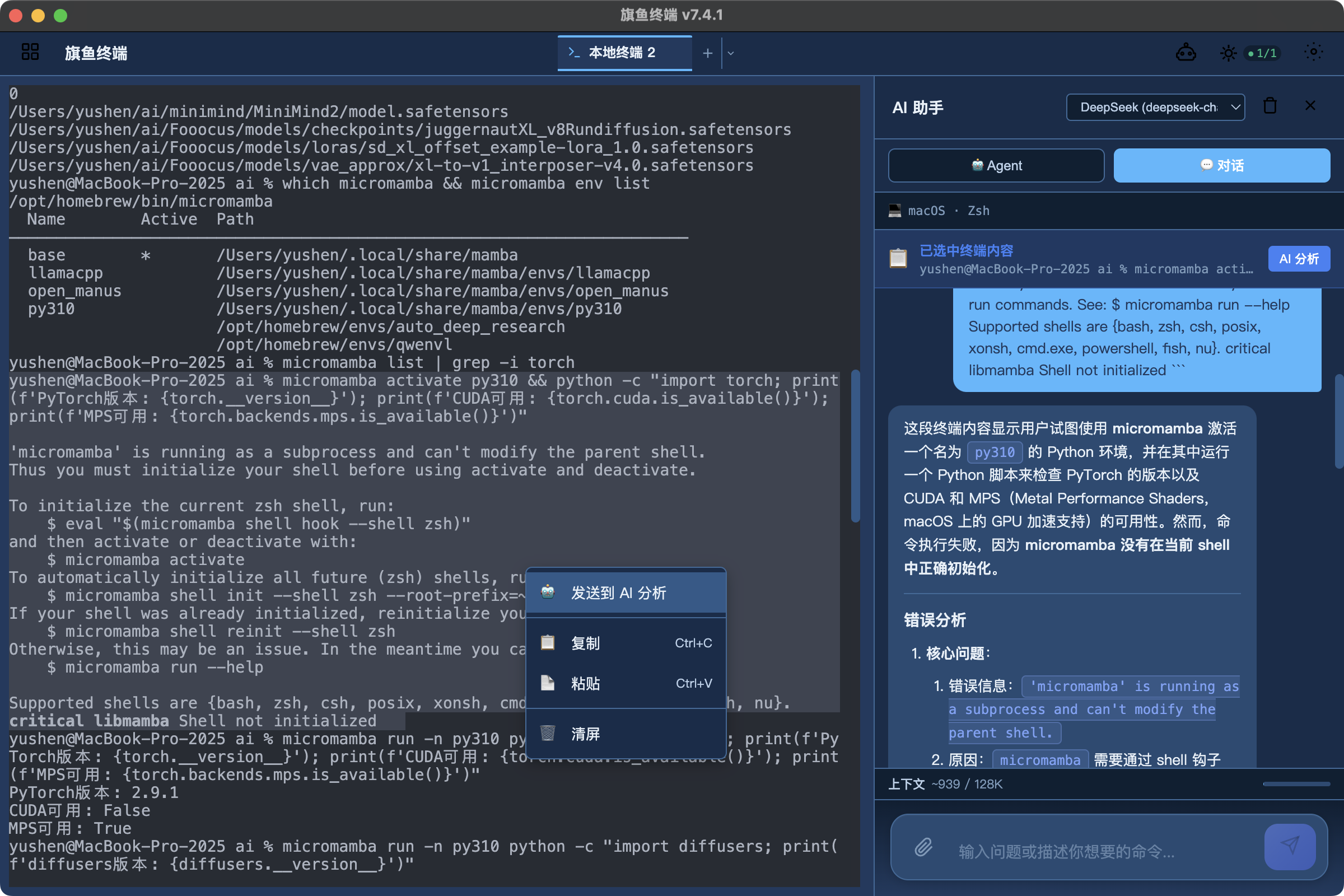Image resolution: width=1344 pixels, height=896 pixels.
Task: Open settings with the gear icon
Action: (1313, 53)
